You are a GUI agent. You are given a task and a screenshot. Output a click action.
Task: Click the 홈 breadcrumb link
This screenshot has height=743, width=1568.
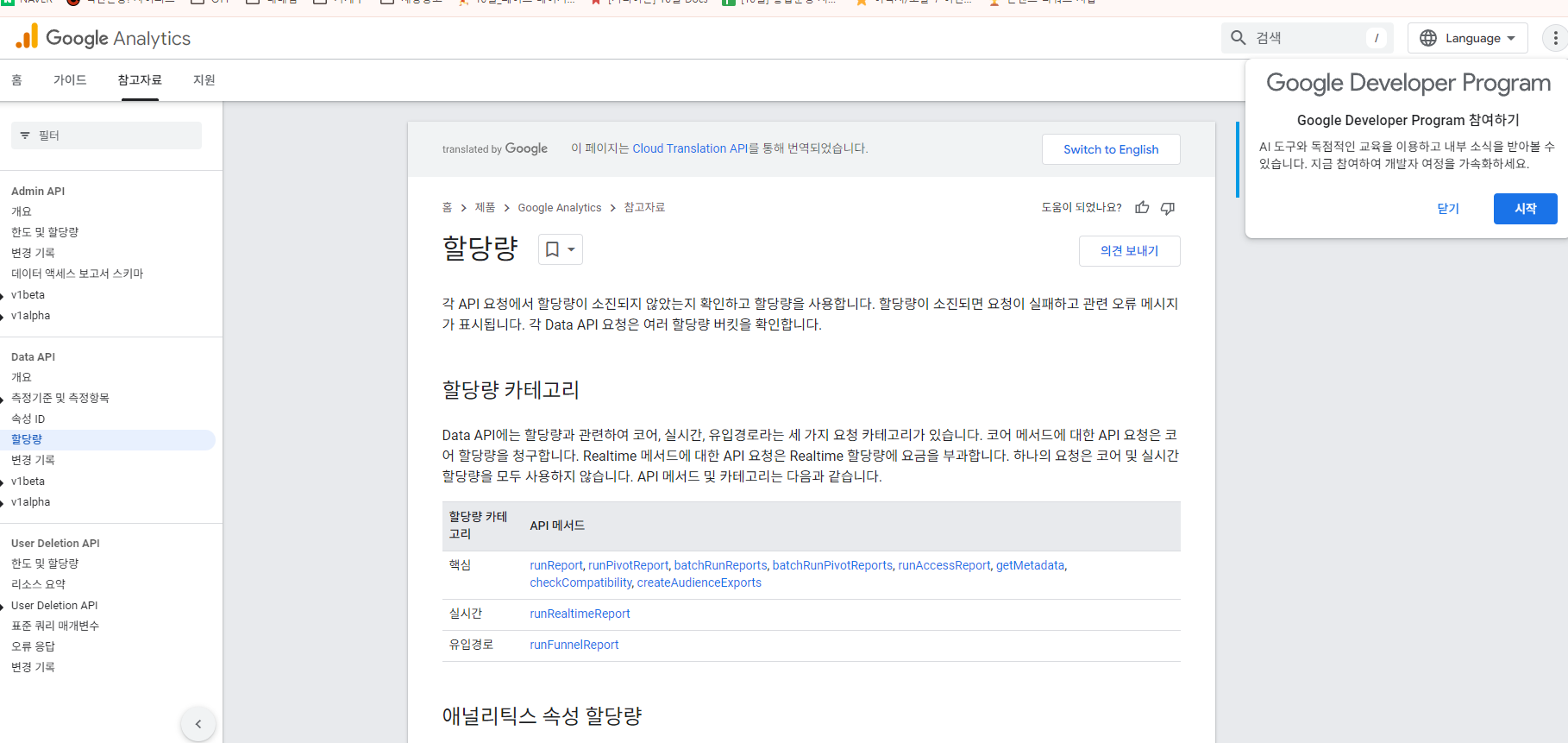point(447,207)
